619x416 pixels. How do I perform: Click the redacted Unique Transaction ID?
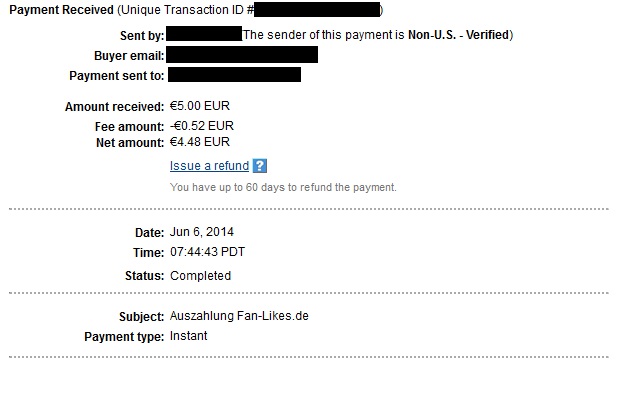(x=317, y=11)
